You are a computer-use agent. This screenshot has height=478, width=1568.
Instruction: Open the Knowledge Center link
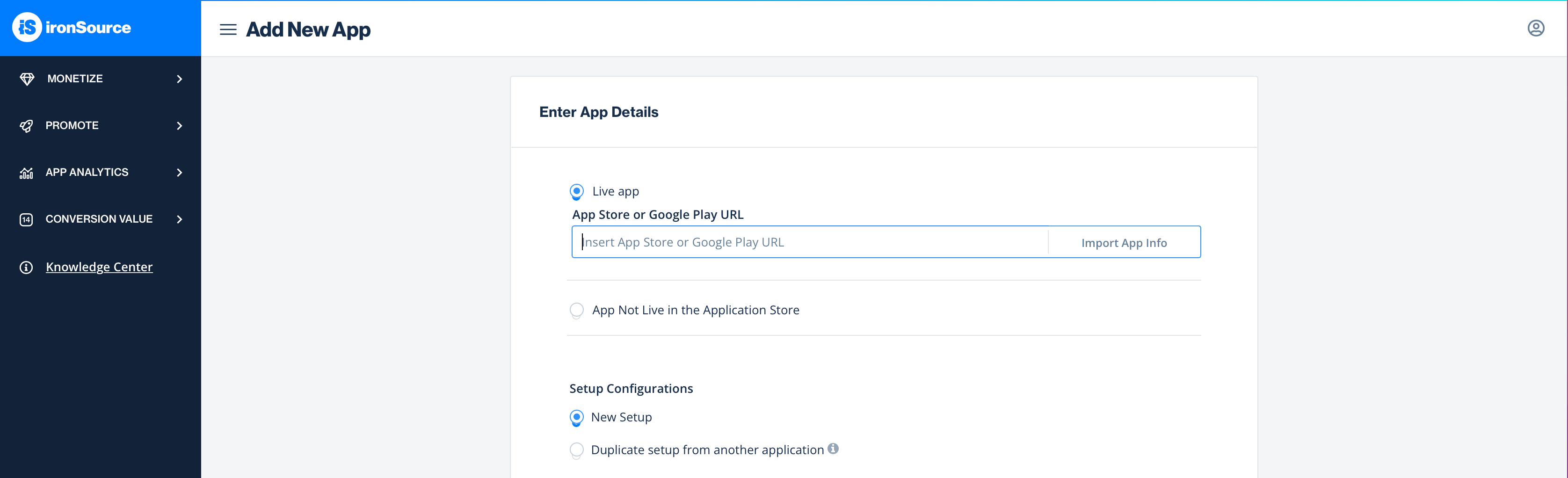tap(99, 268)
